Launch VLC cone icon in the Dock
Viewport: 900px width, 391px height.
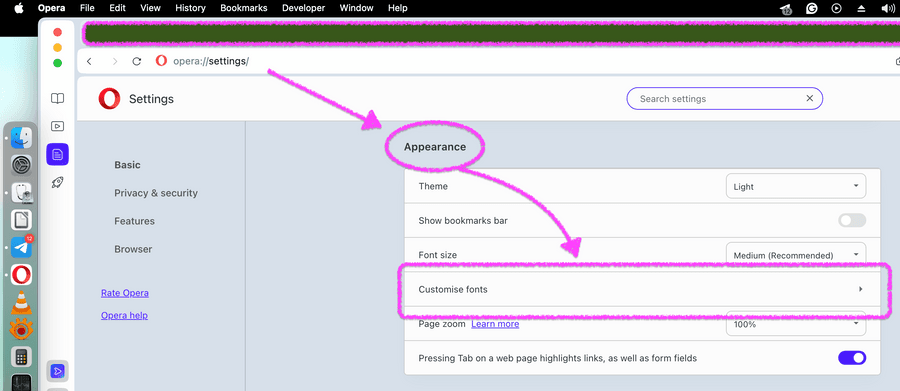pyautogui.click(x=21, y=302)
